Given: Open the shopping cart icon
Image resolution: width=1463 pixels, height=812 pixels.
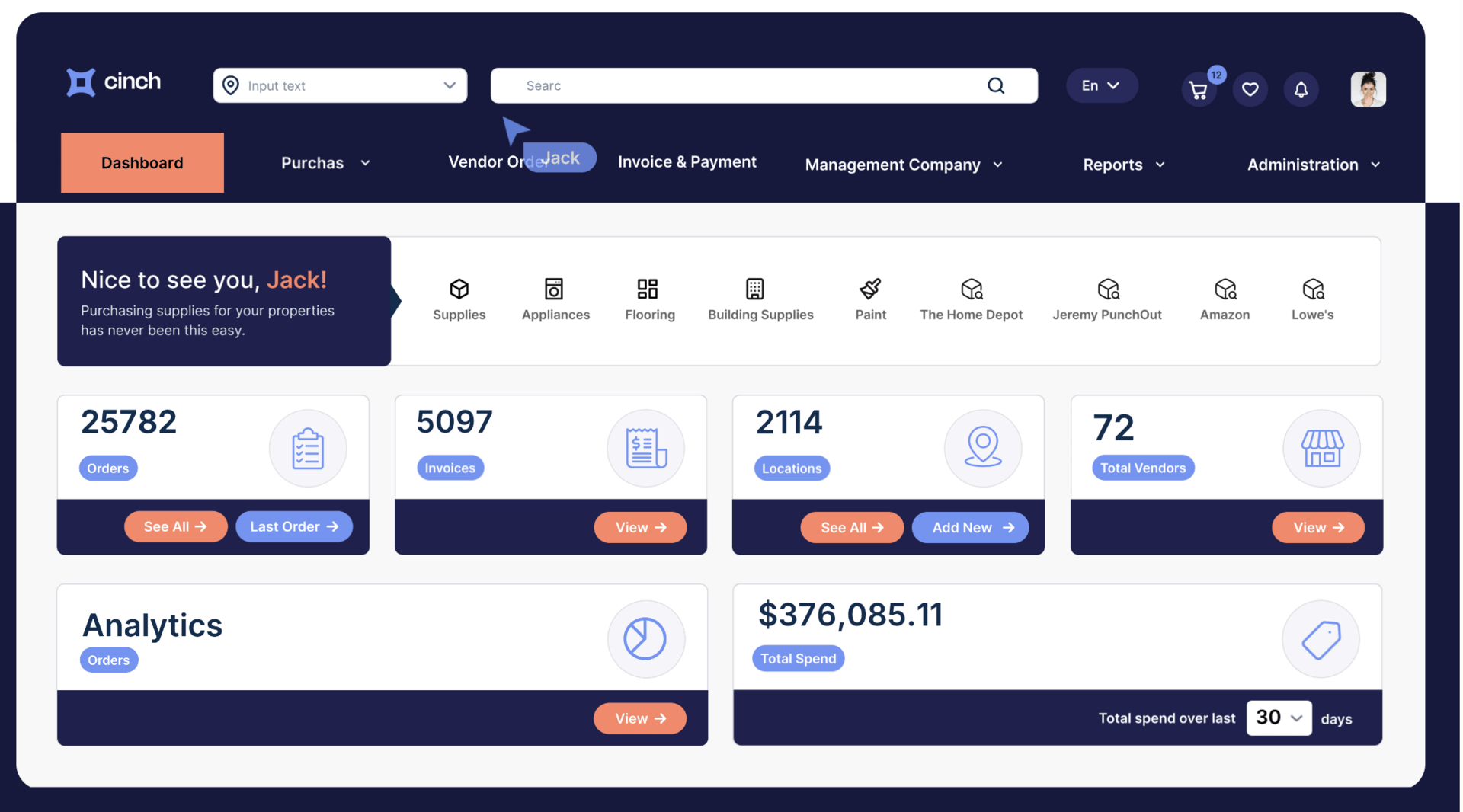Looking at the screenshot, I should click(x=1199, y=90).
